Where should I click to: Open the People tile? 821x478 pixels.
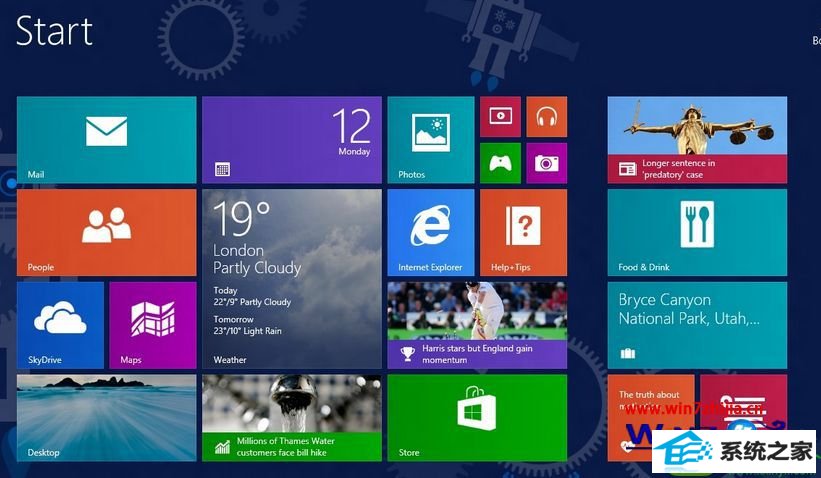tap(106, 232)
